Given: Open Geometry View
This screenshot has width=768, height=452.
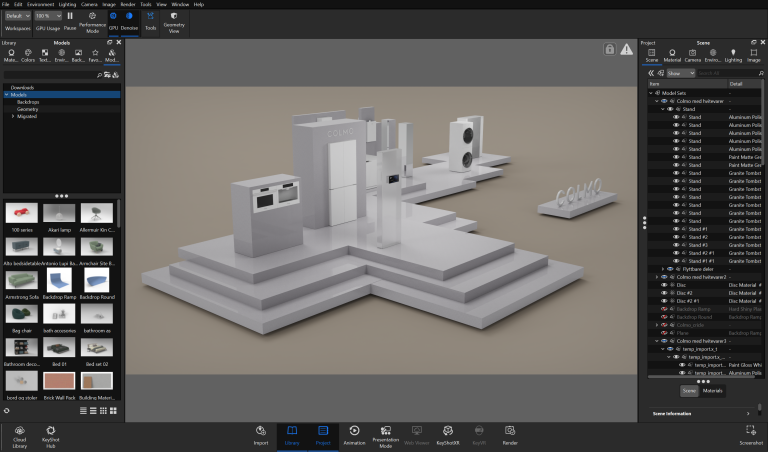Looking at the screenshot, I should tap(174, 17).
